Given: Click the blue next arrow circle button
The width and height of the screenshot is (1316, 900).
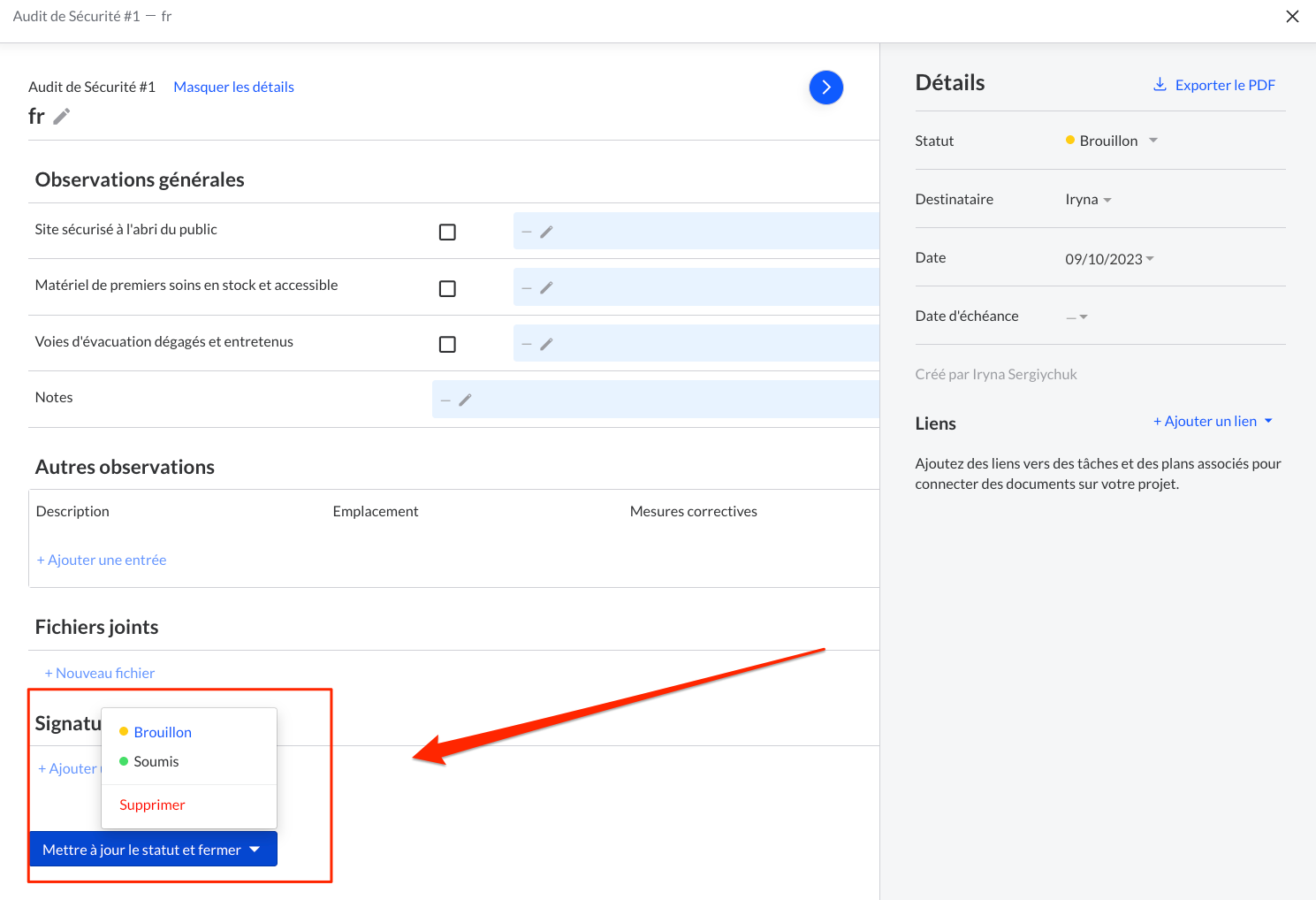Looking at the screenshot, I should click(x=825, y=88).
